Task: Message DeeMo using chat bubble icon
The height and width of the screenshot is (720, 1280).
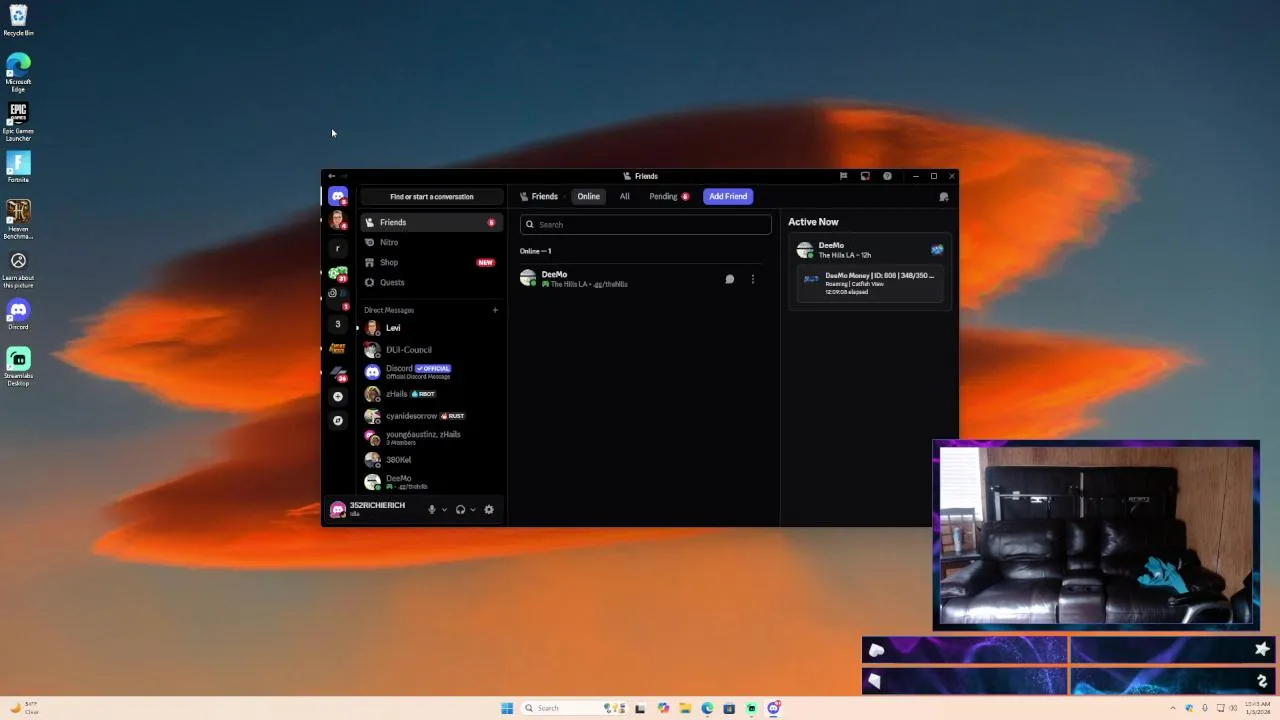Action: point(730,279)
